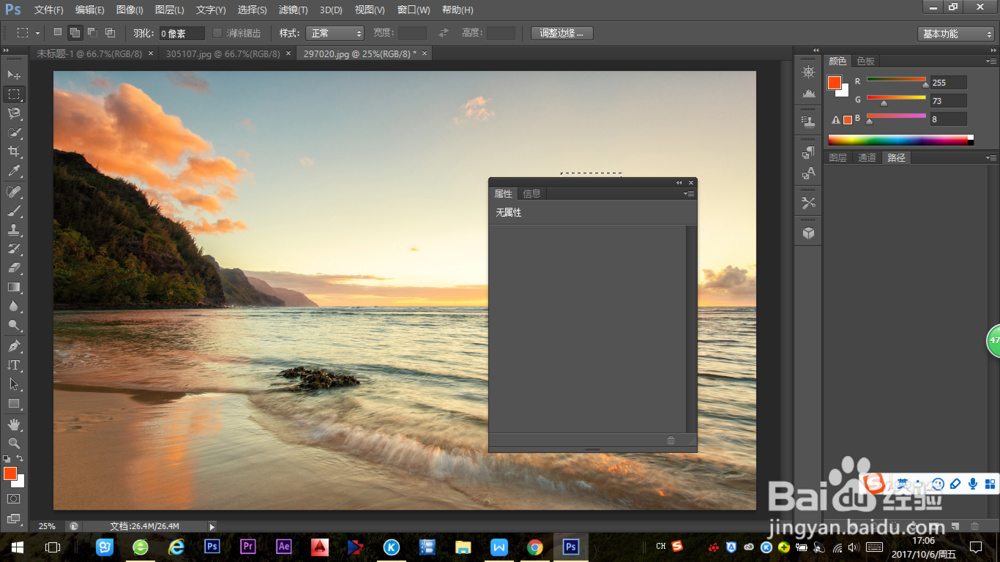Click the gamut warning triangle in the color panel
Viewport: 1000px width, 562px height.
click(835, 119)
